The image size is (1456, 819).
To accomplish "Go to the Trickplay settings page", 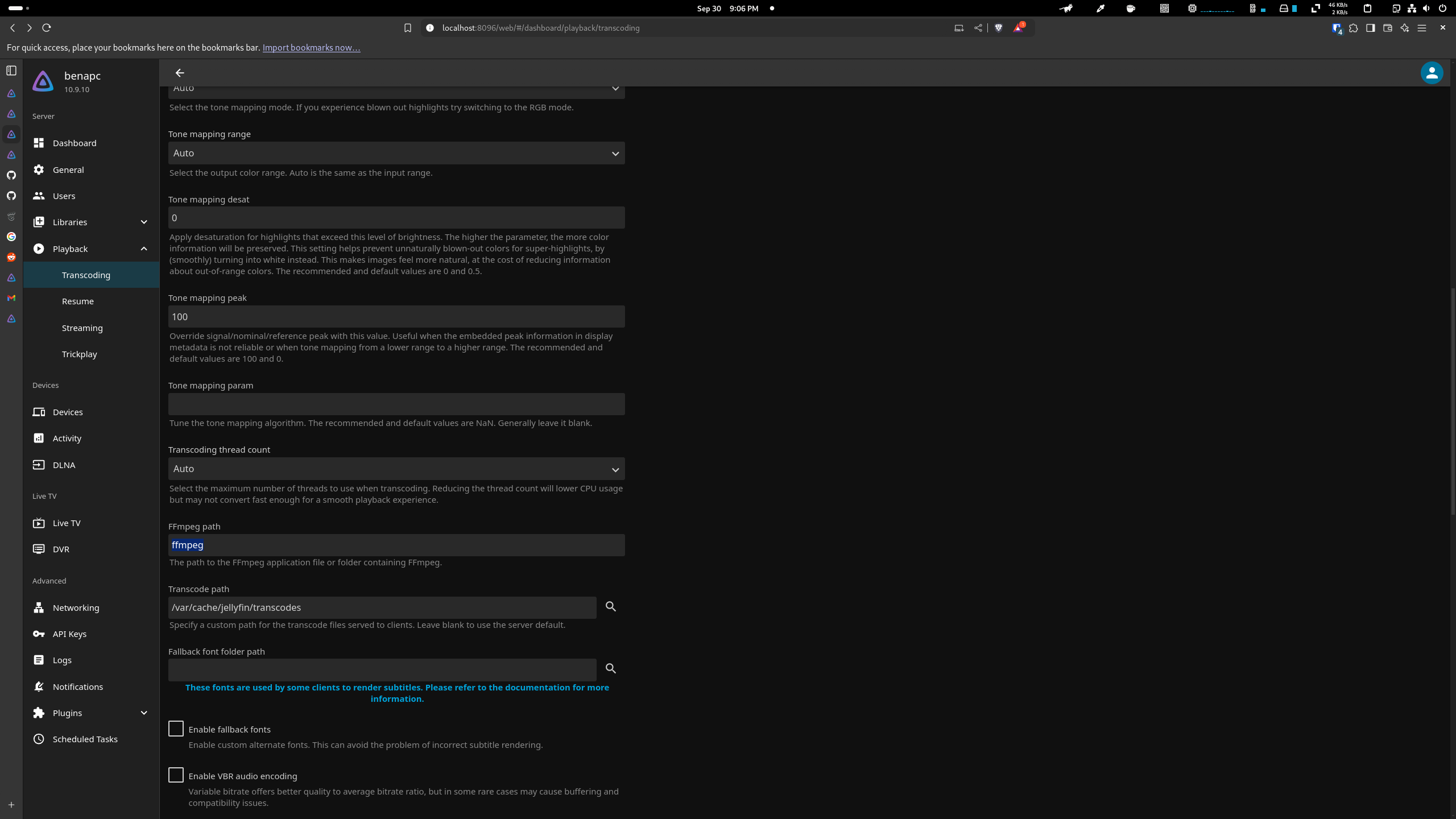I will click(x=80, y=354).
